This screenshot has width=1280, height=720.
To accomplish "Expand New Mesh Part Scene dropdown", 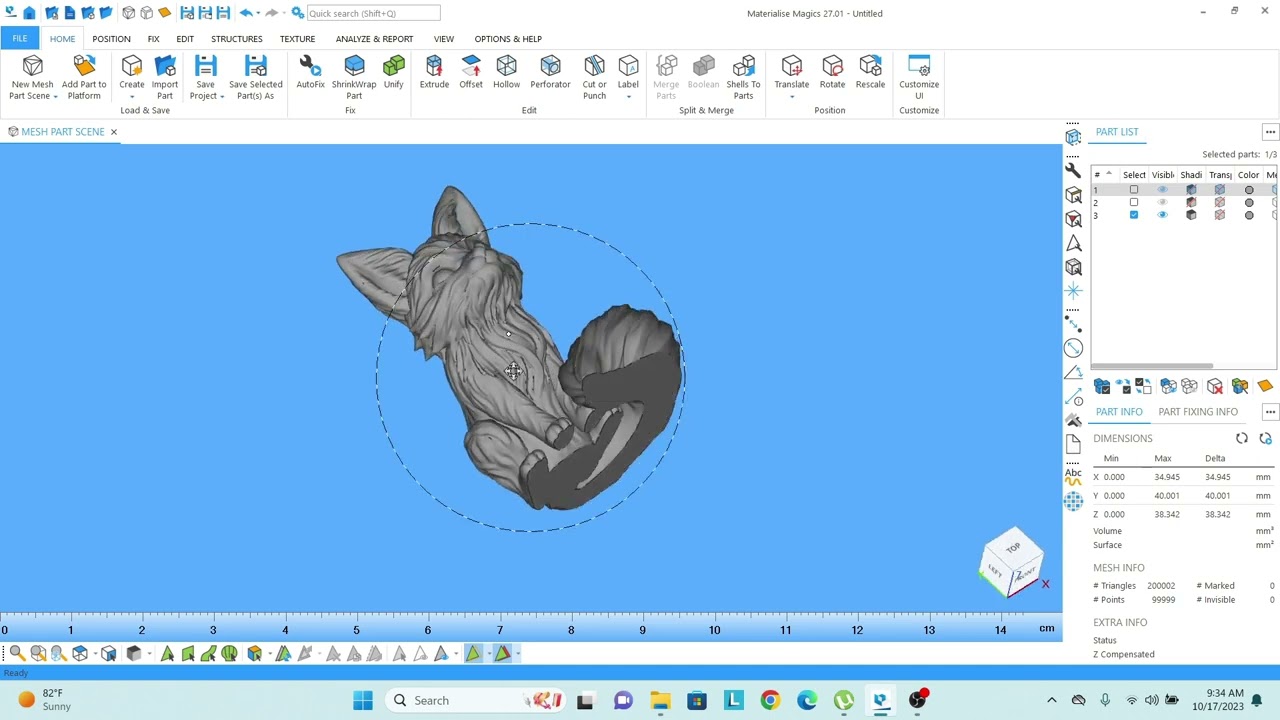I will (55, 96).
